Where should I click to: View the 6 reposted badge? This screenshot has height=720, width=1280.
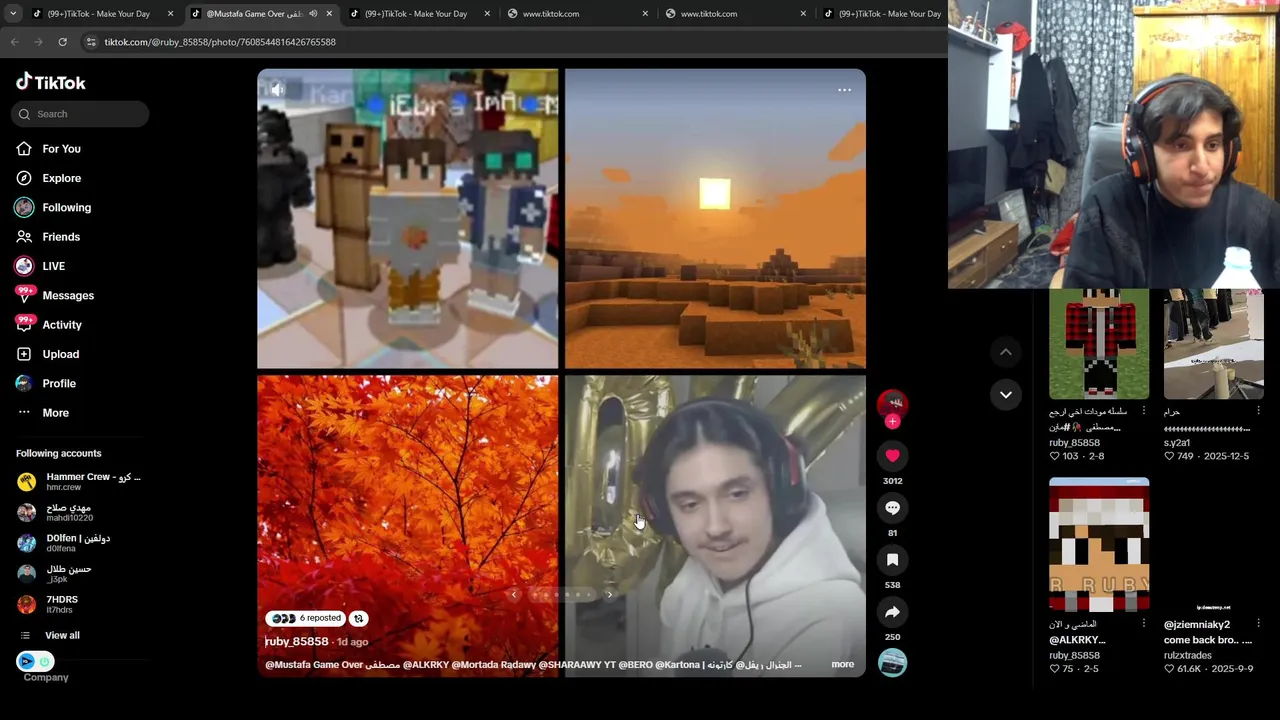click(306, 618)
